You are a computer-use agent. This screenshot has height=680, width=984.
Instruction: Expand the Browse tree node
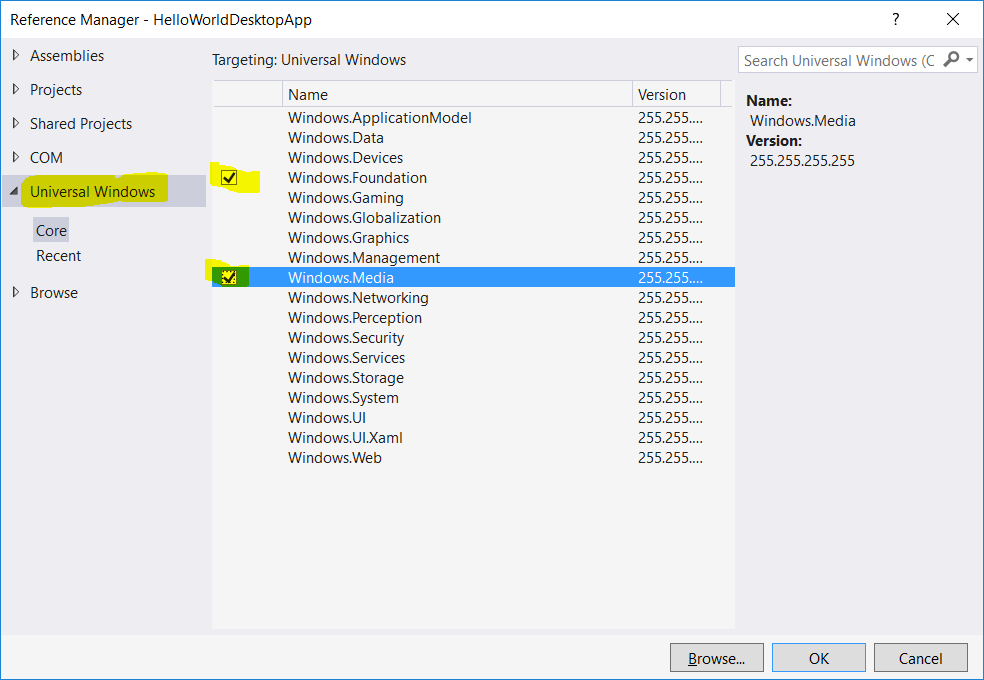click(x=16, y=292)
